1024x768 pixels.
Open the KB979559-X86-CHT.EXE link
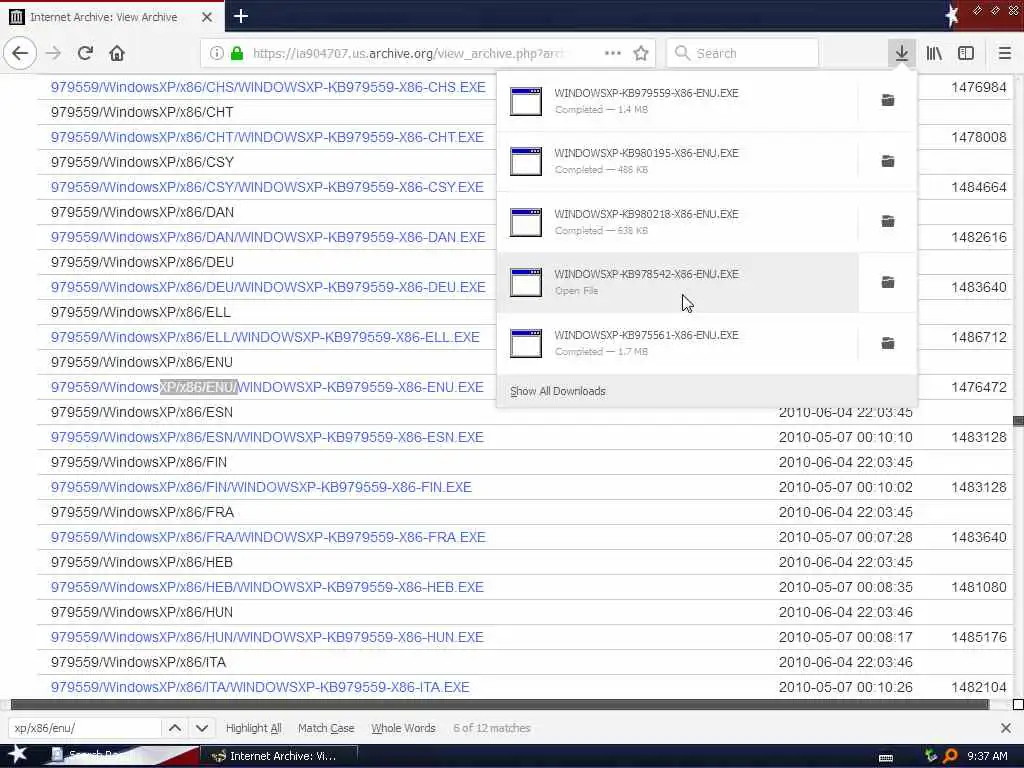[267, 137]
